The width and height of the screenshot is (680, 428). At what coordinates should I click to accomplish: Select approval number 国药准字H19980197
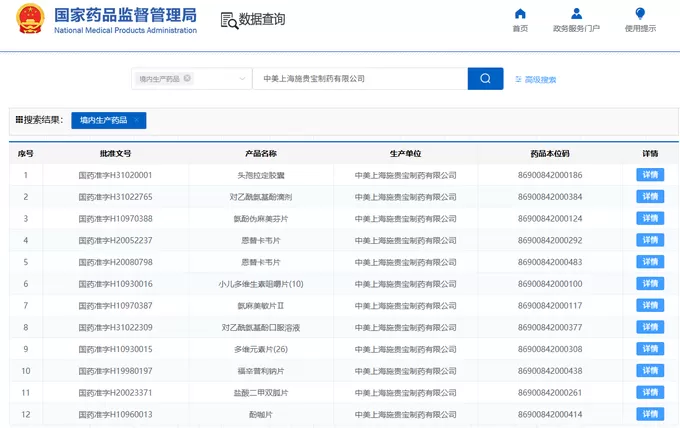(115, 371)
